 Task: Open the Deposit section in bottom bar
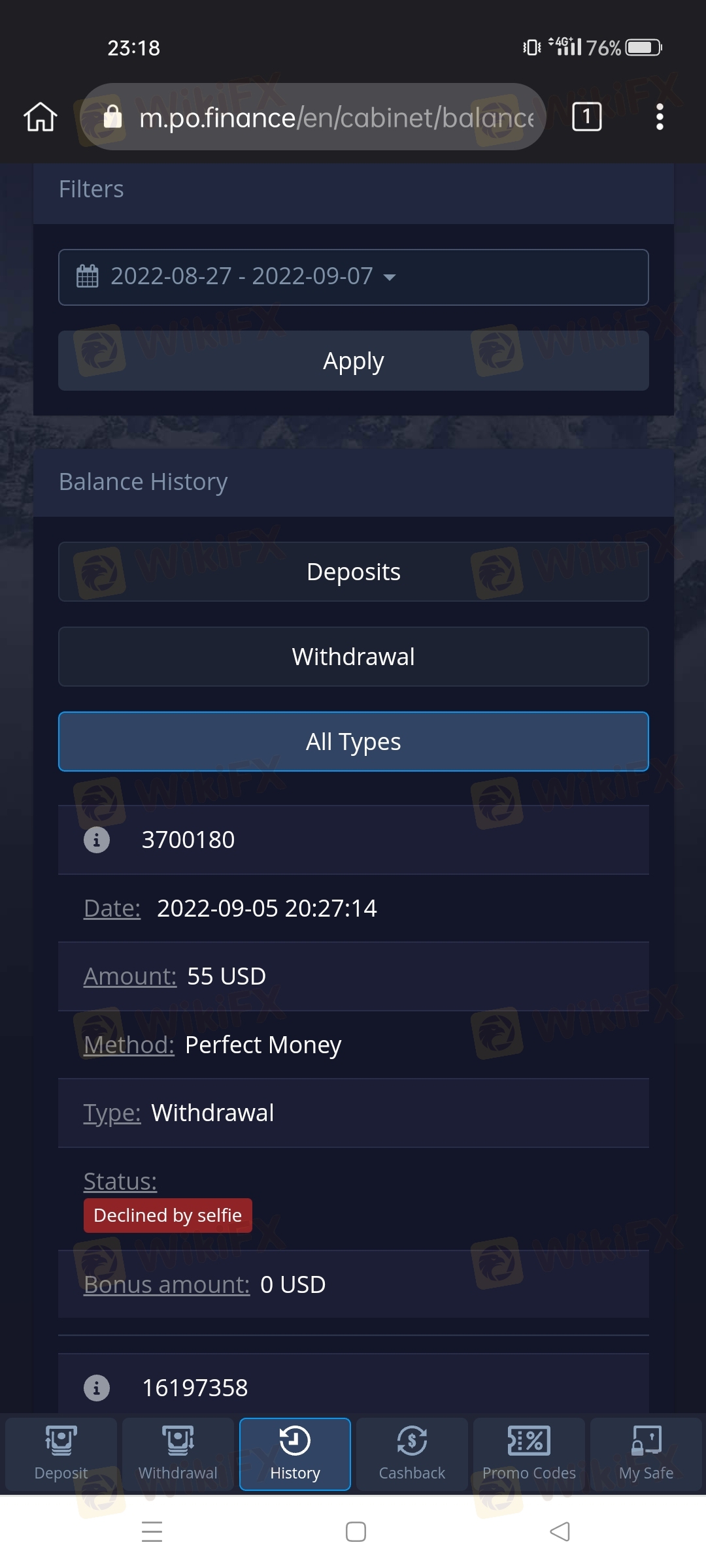(x=61, y=1454)
